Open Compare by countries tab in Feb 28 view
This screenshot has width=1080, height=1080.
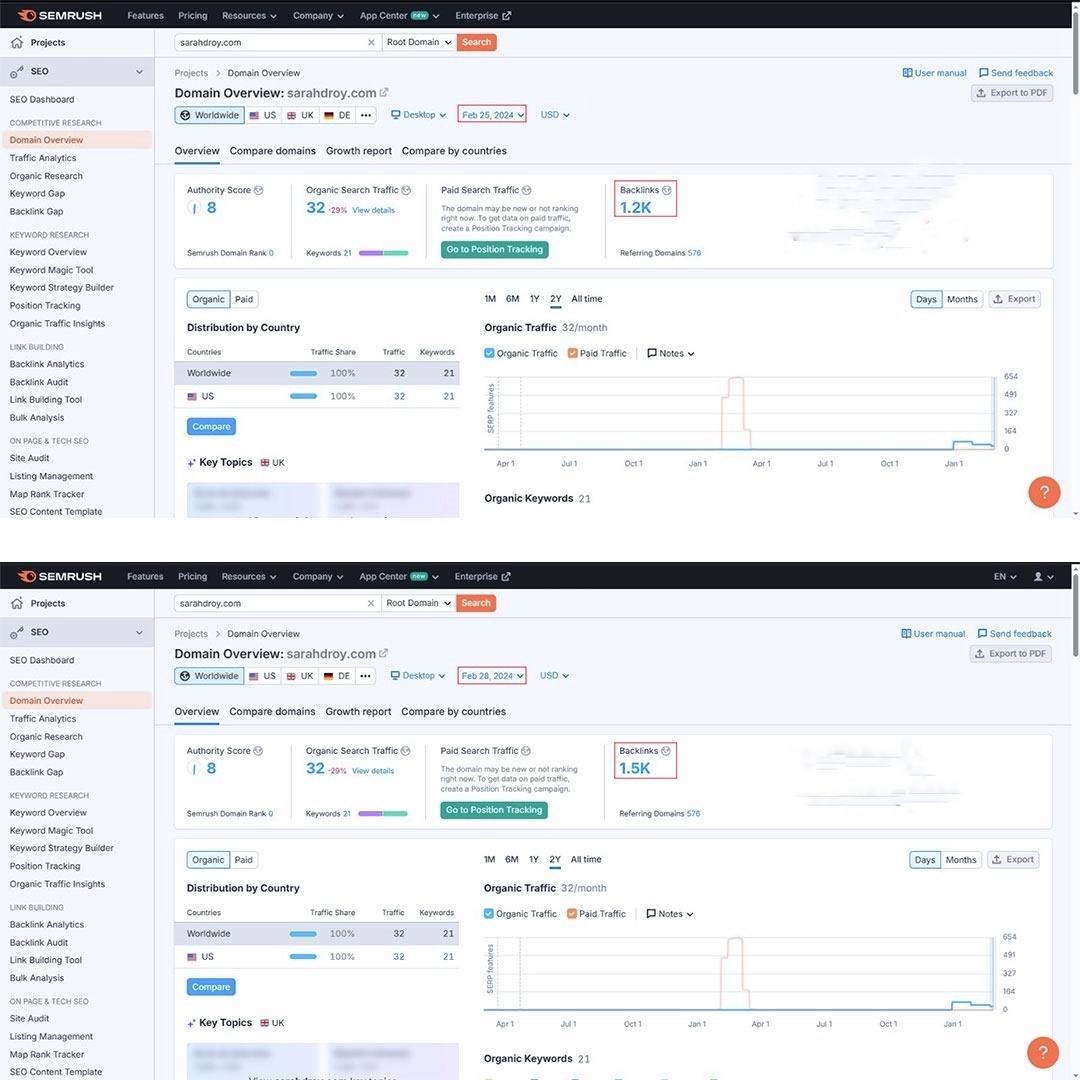point(453,712)
